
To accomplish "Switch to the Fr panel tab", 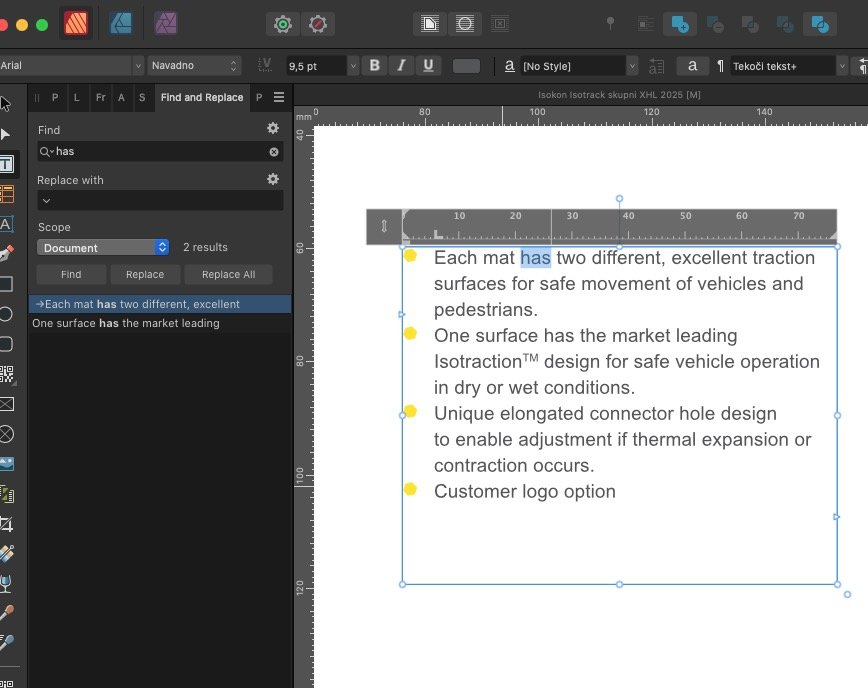I will click(100, 97).
